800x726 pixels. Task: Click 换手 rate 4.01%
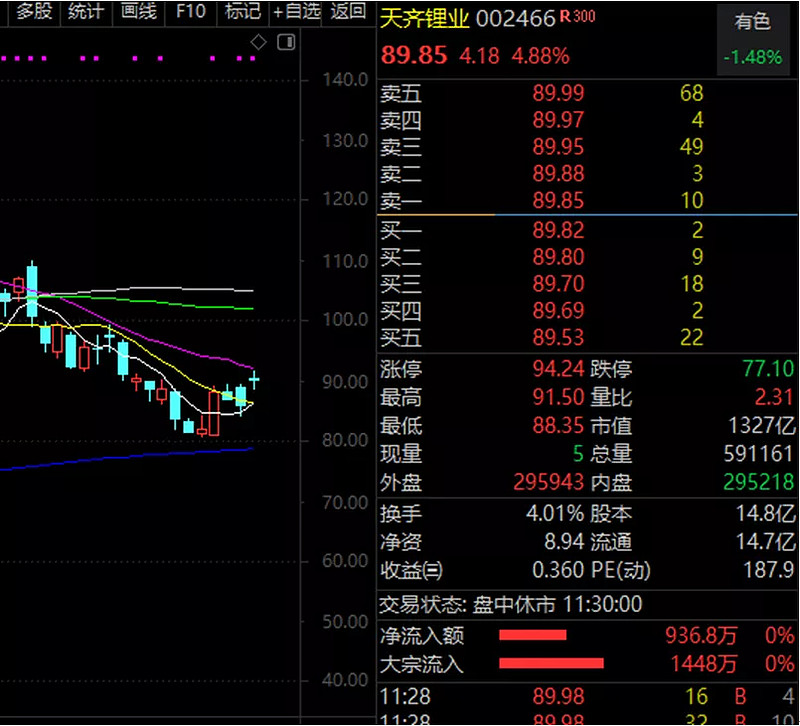tap(555, 514)
